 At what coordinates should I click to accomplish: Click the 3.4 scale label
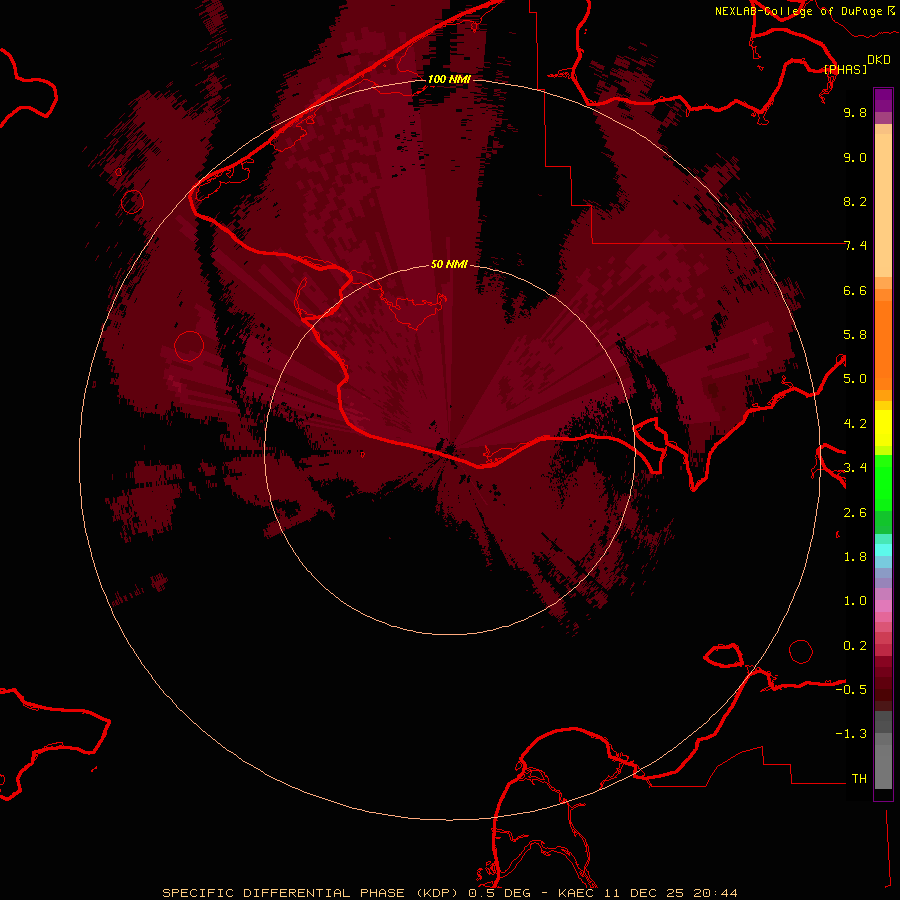click(x=855, y=468)
